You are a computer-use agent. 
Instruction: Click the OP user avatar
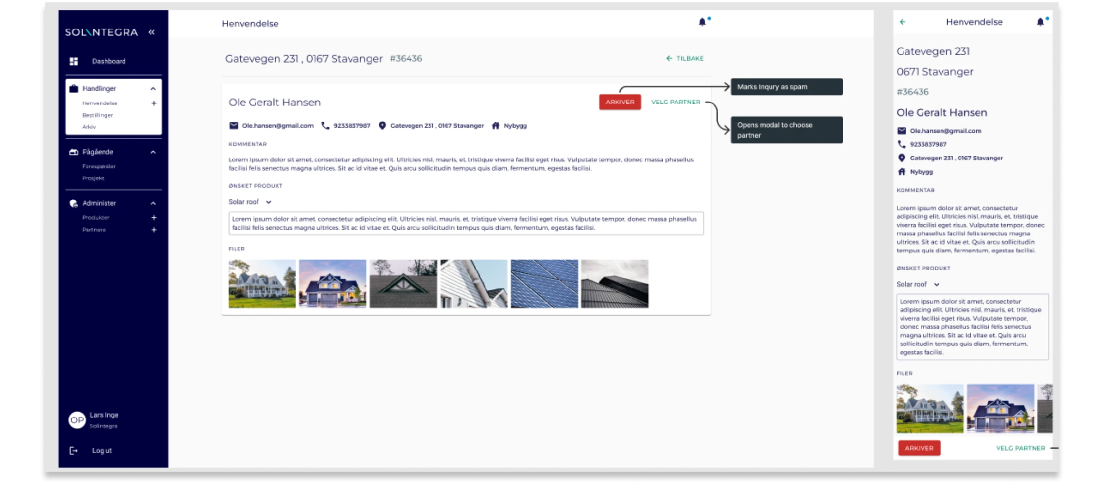pos(77,420)
